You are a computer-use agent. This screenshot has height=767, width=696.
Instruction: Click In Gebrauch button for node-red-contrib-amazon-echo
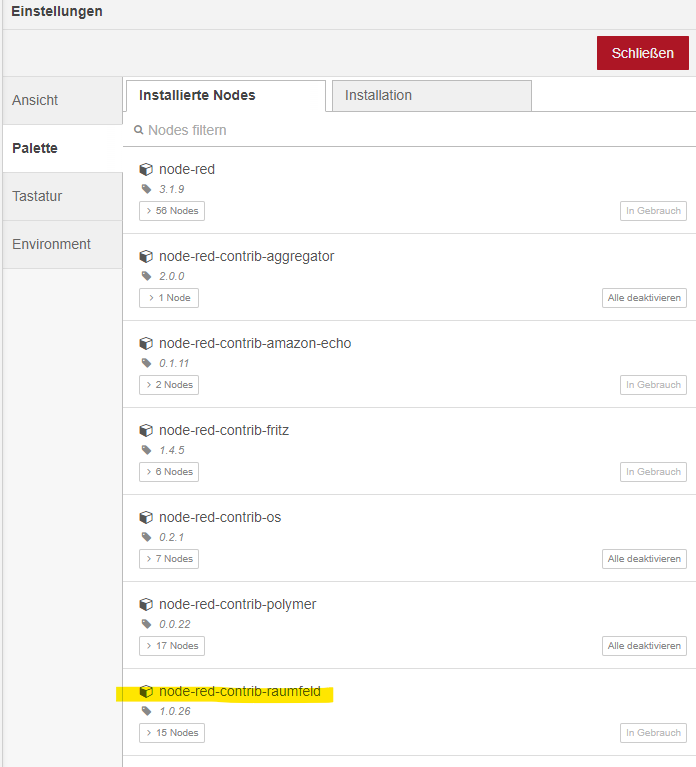pos(653,385)
